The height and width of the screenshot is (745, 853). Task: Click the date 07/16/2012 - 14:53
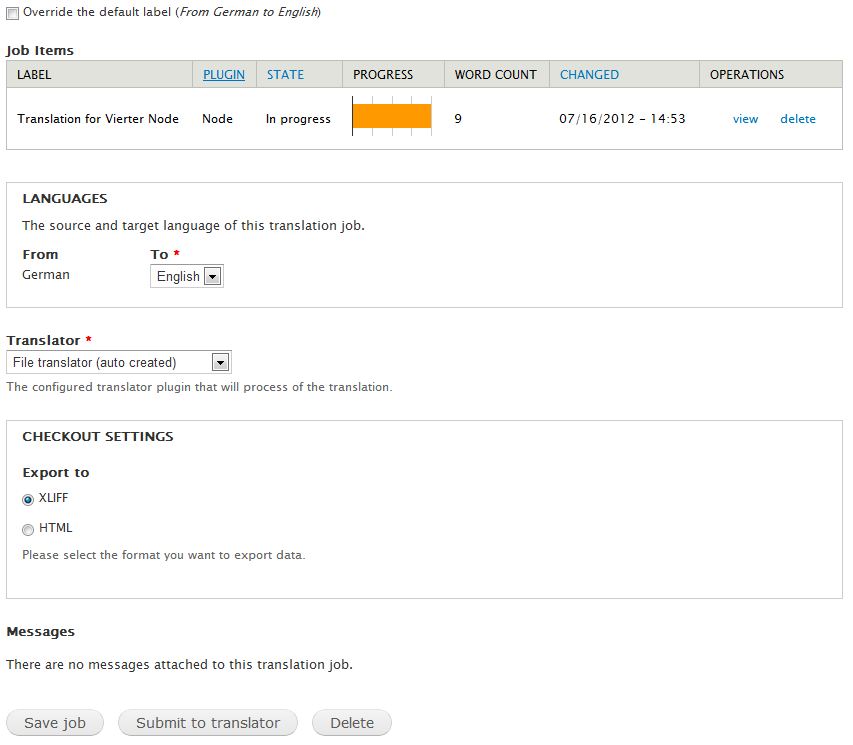pyautogui.click(x=622, y=119)
